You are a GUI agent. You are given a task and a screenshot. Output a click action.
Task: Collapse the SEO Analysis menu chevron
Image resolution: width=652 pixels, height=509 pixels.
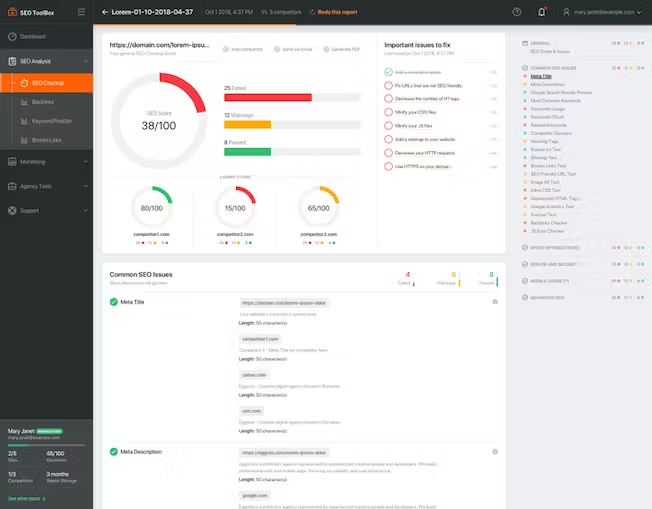coord(86,61)
